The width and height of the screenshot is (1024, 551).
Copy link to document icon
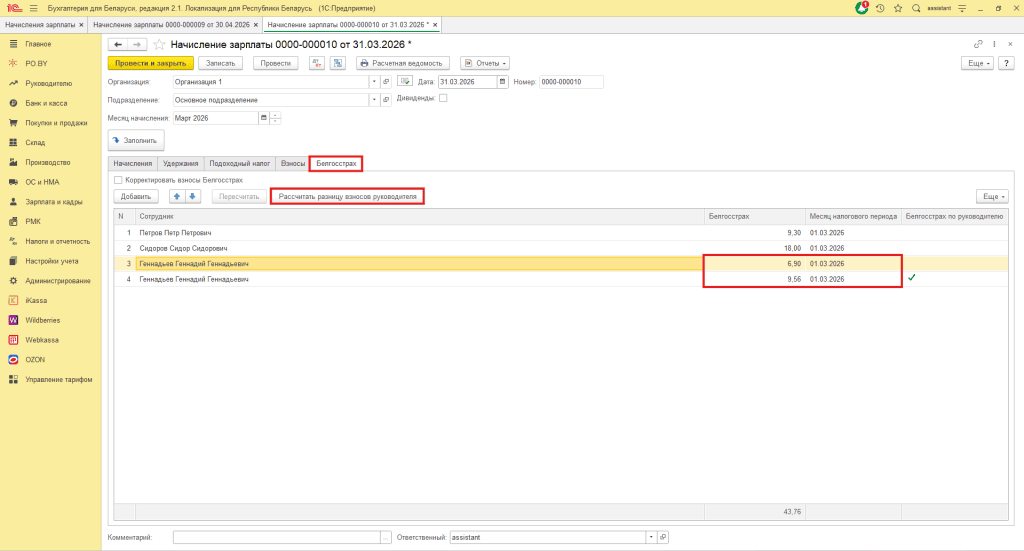pyautogui.click(x=978, y=44)
